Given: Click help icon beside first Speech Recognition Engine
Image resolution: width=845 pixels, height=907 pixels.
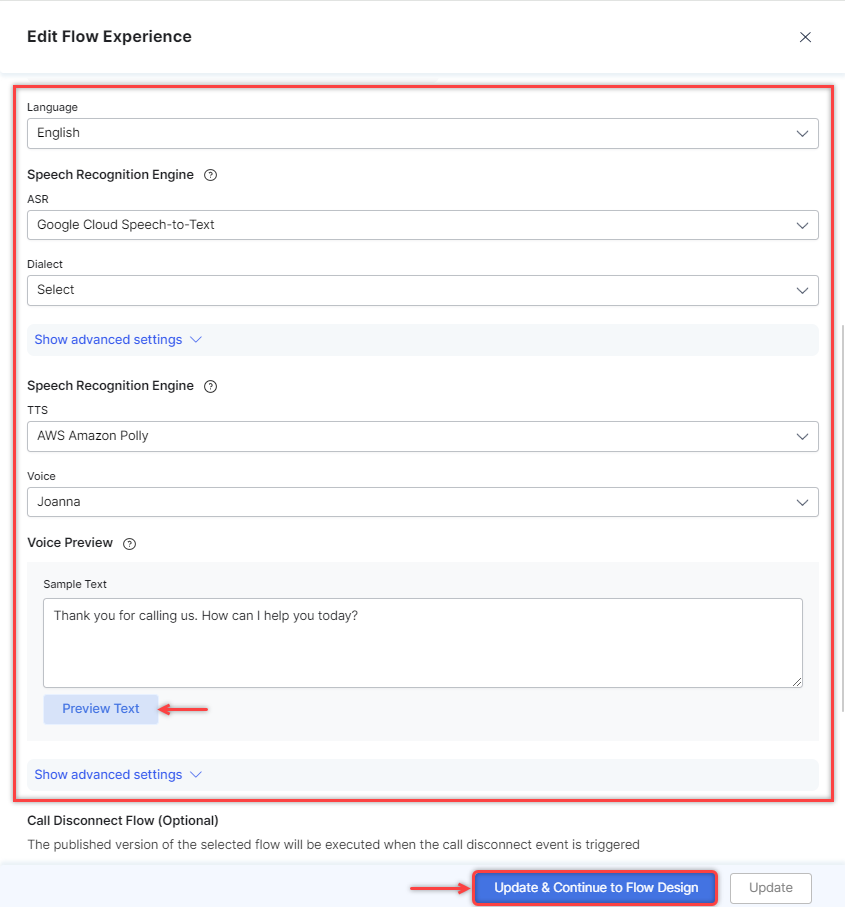Looking at the screenshot, I should [x=211, y=175].
